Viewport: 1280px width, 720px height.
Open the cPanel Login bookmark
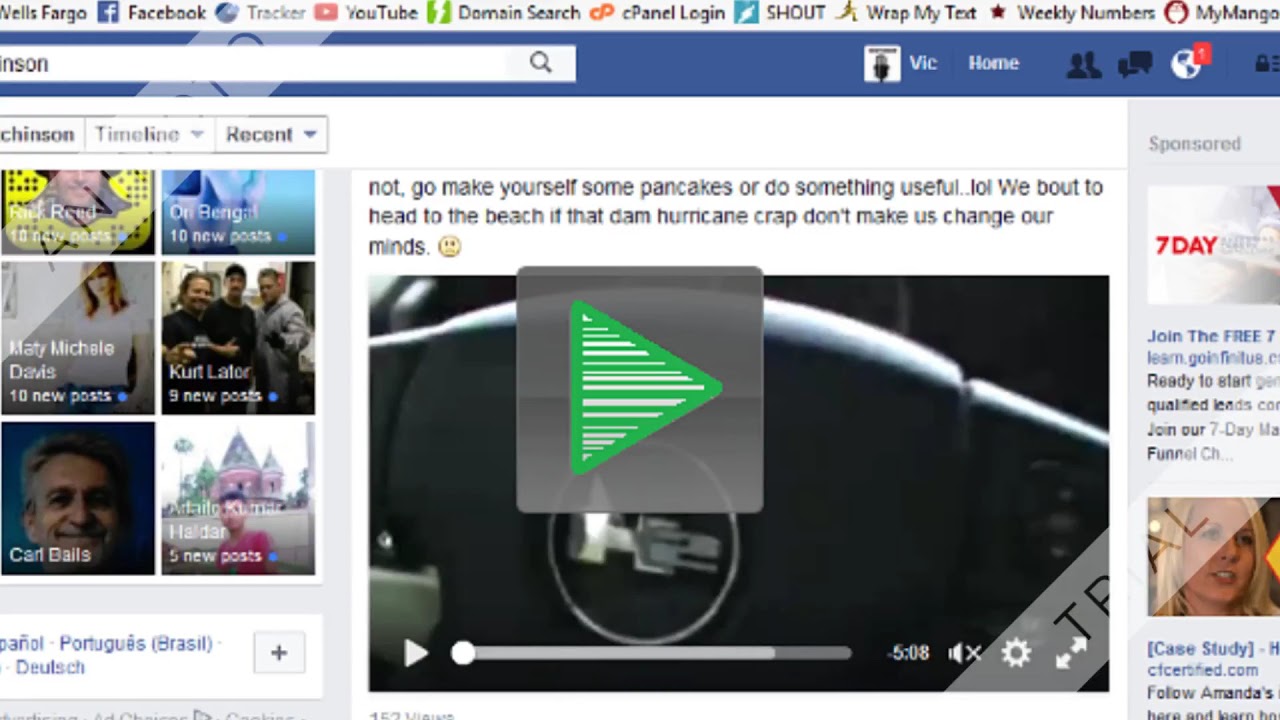pos(657,13)
